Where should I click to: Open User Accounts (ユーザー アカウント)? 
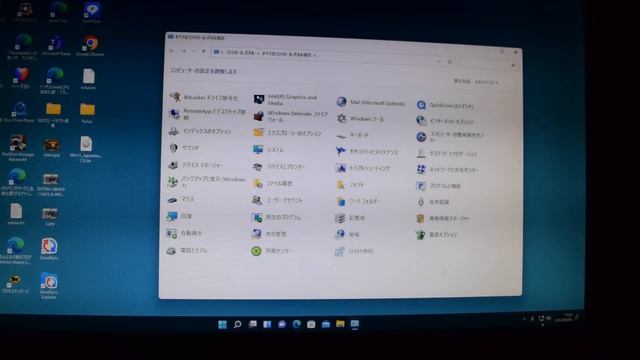tap(278, 200)
